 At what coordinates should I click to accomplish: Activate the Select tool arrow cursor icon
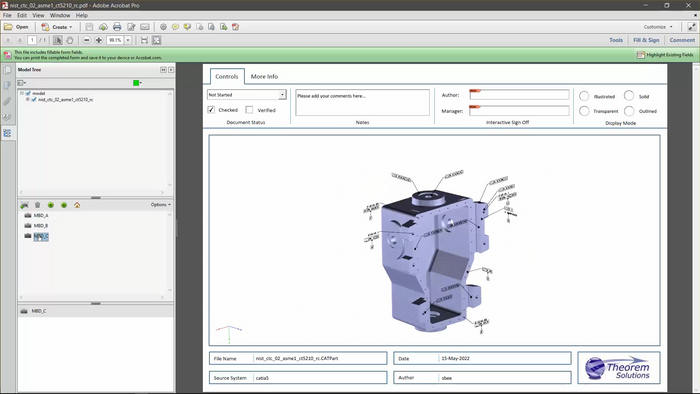click(x=58, y=40)
